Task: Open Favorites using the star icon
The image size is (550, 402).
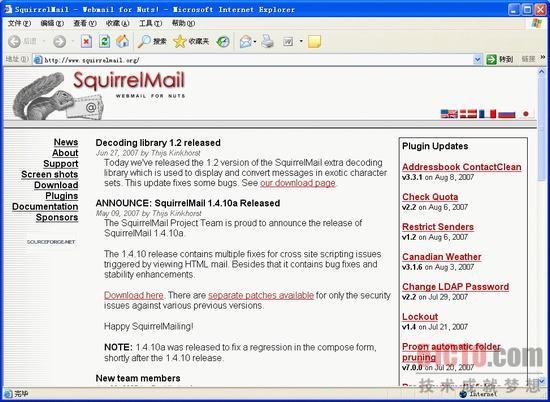Action: (180, 41)
